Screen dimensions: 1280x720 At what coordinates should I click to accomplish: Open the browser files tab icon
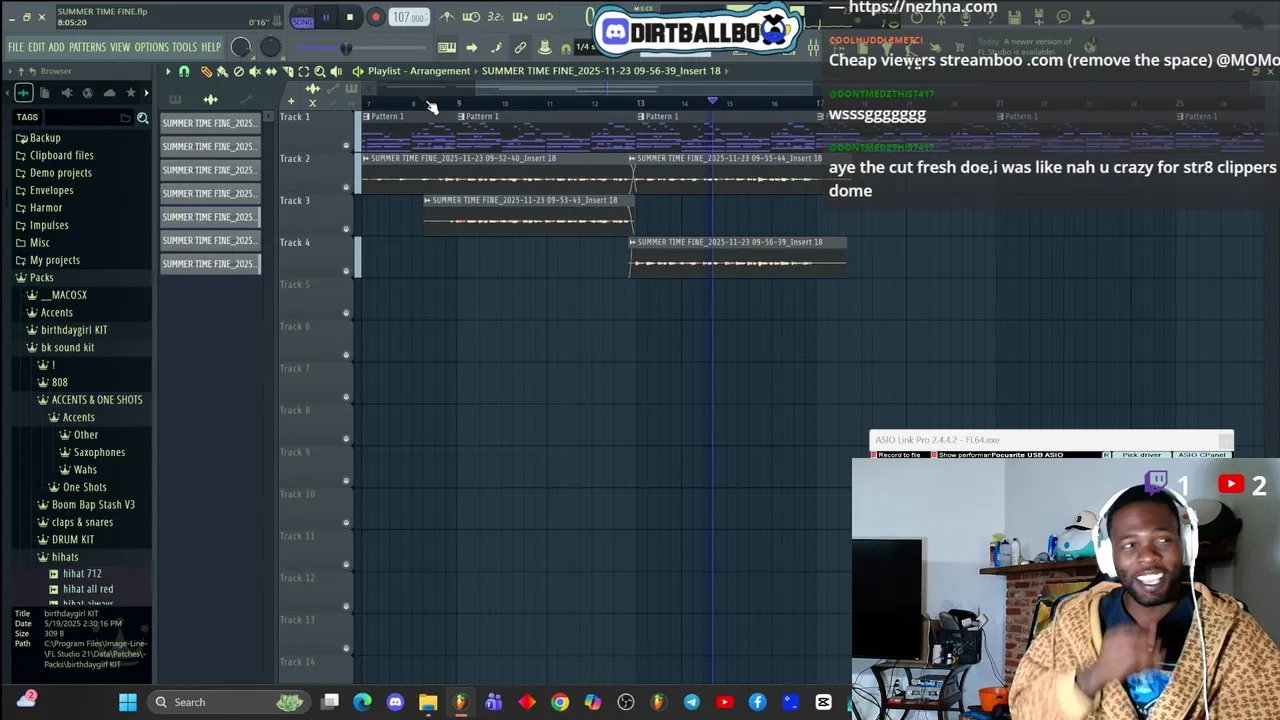pyautogui.click(x=44, y=93)
